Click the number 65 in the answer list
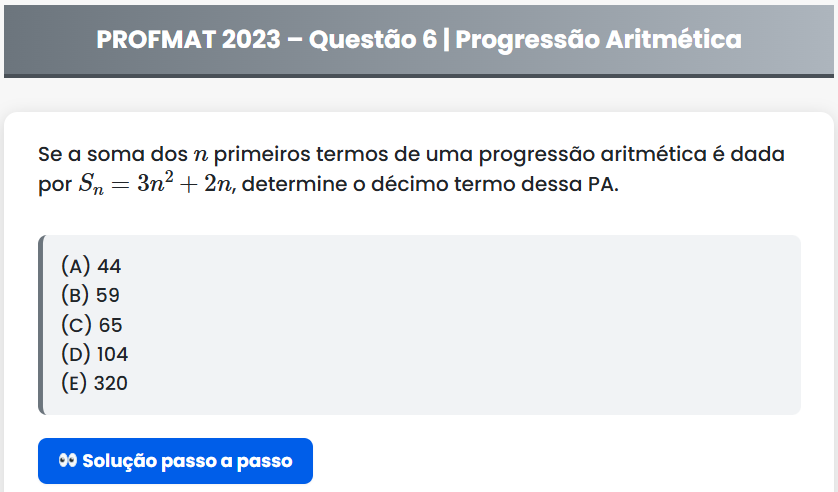 (110, 324)
